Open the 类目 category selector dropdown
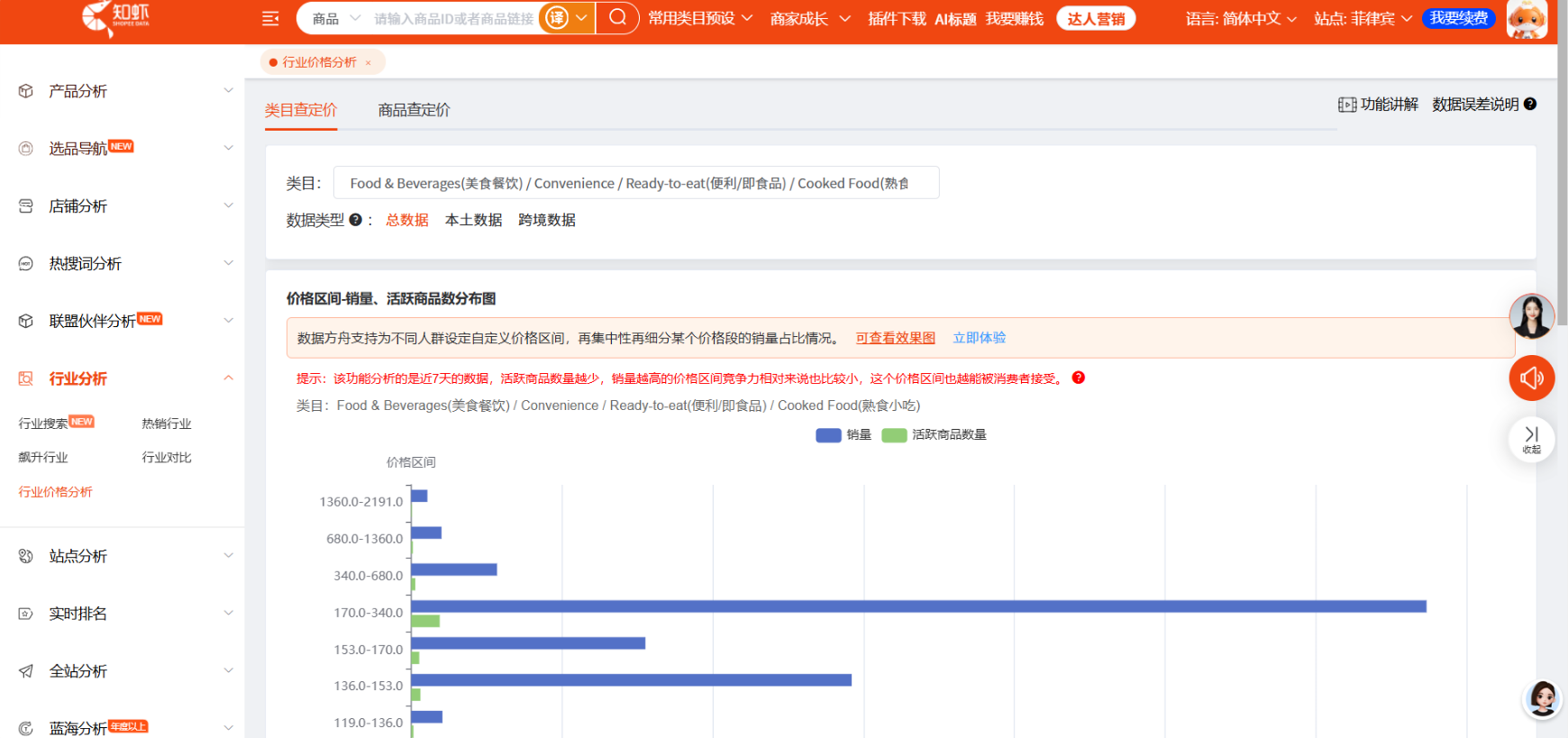The image size is (1568, 738). click(635, 183)
